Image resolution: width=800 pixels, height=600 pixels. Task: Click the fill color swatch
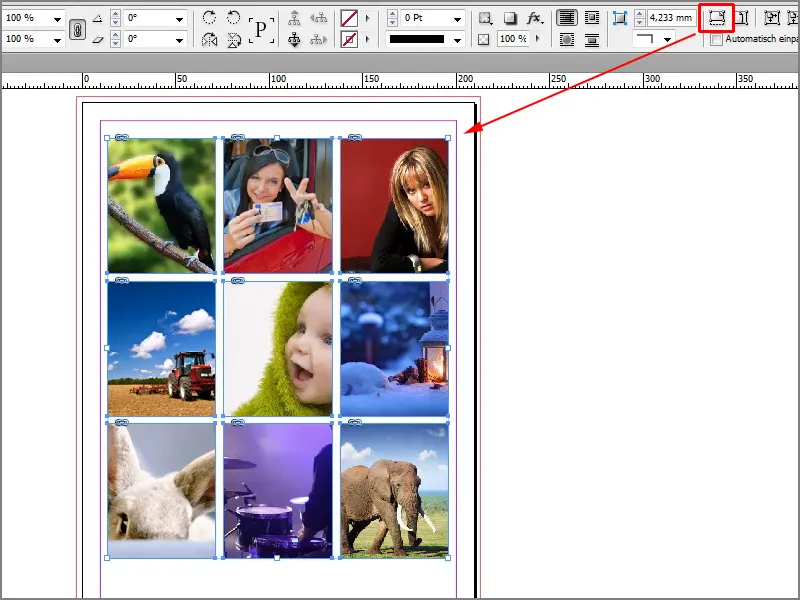349,19
